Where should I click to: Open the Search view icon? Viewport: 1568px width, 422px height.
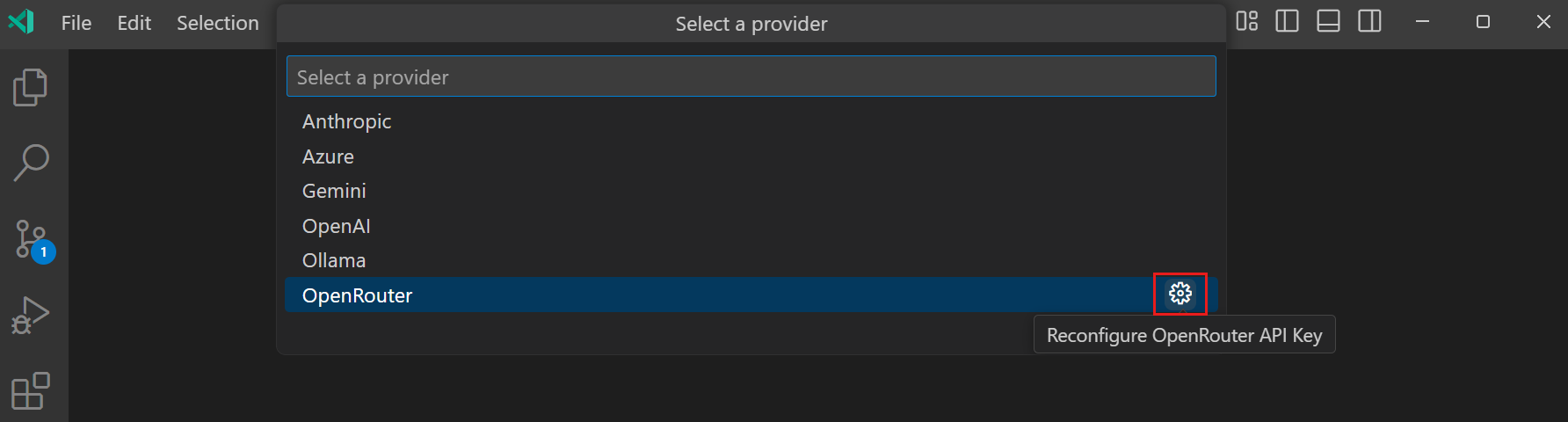click(x=31, y=163)
